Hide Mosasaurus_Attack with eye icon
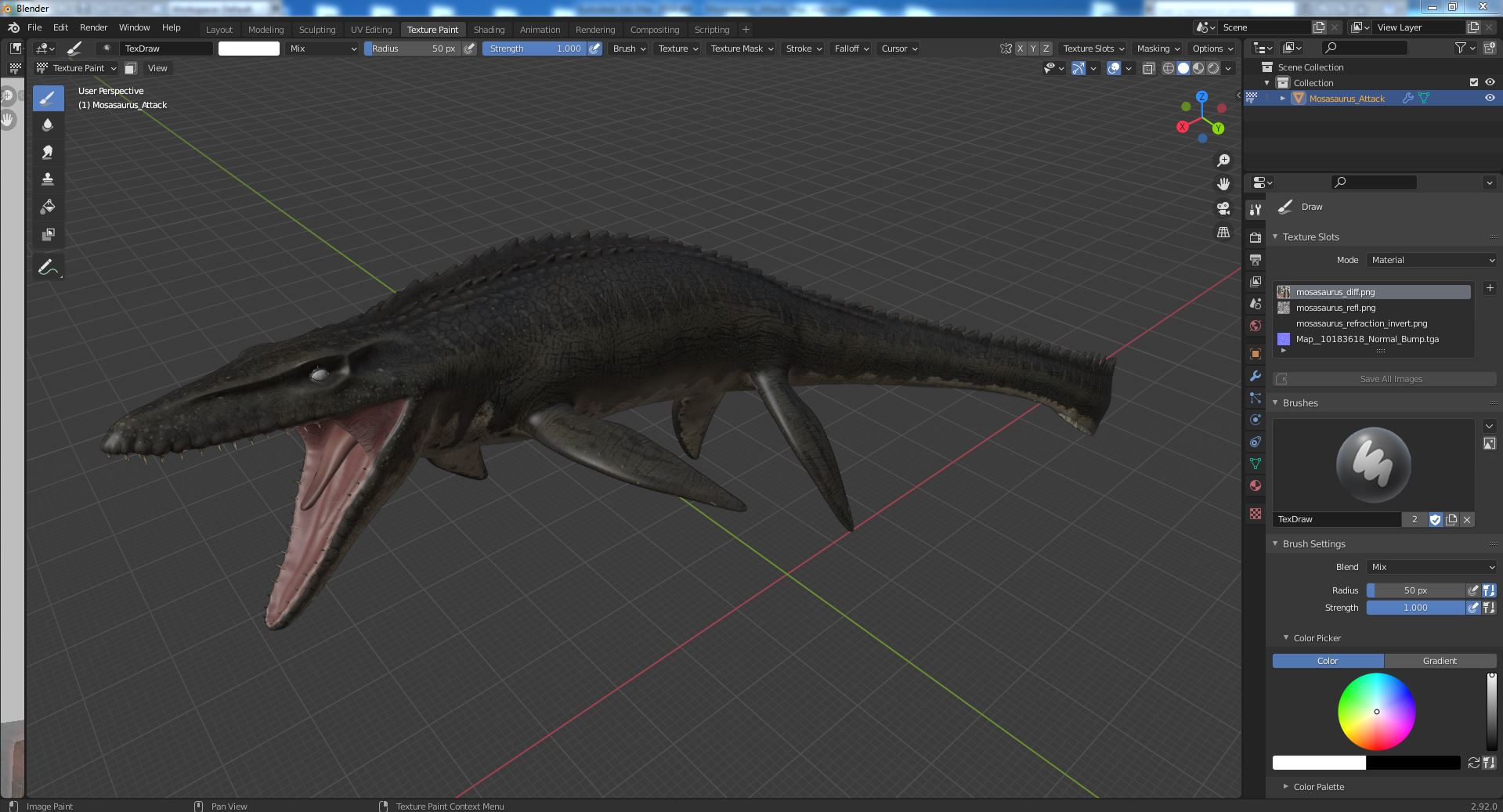Screen dimensions: 1503x812 click(1489, 98)
